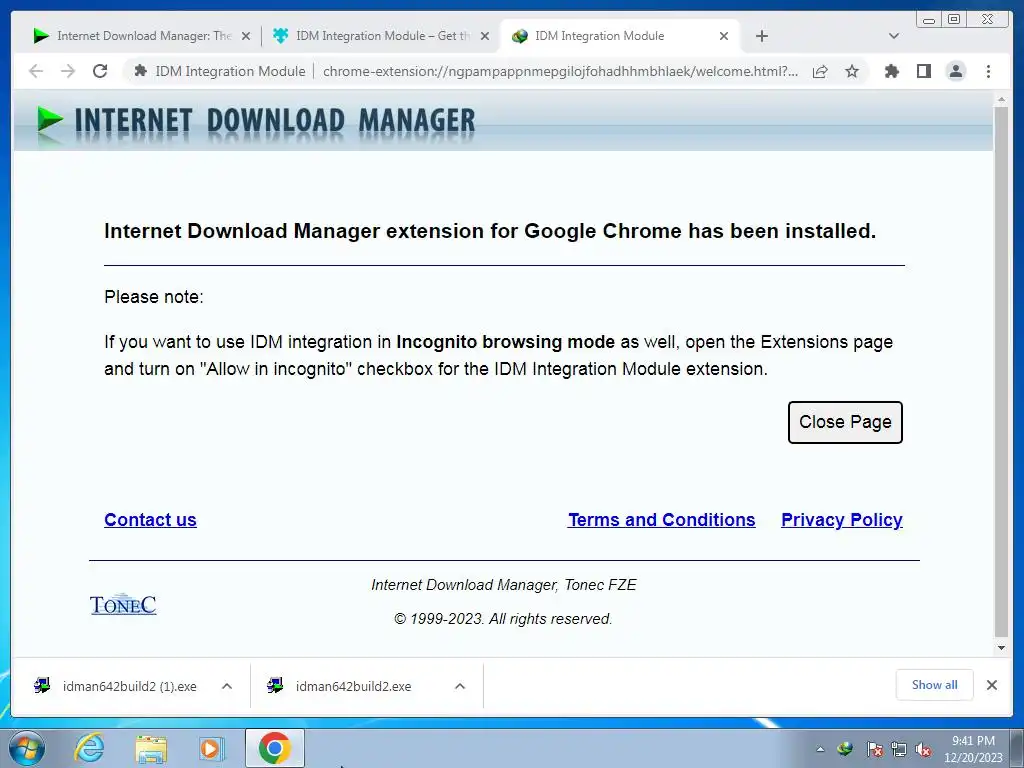The height and width of the screenshot is (768, 1024).
Task: Reload the current page
Action: click(100, 71)
